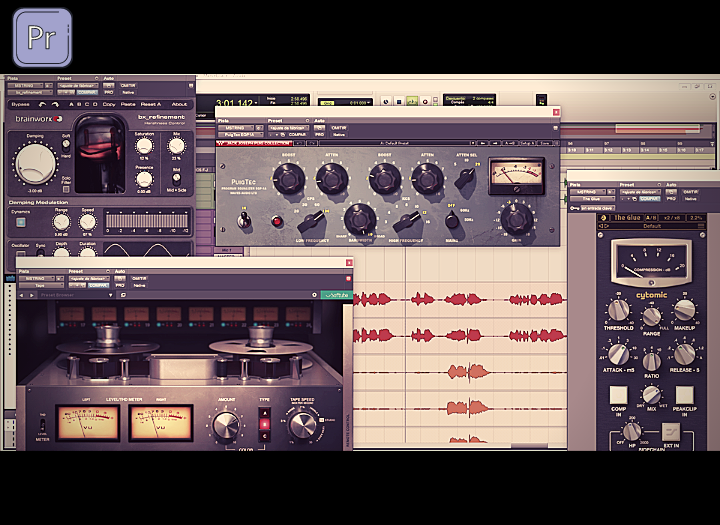Click the VU meter on PuigTec
The height and width of the screenshot is (525, 720).
pyautogui.click(x=517, y=175)
